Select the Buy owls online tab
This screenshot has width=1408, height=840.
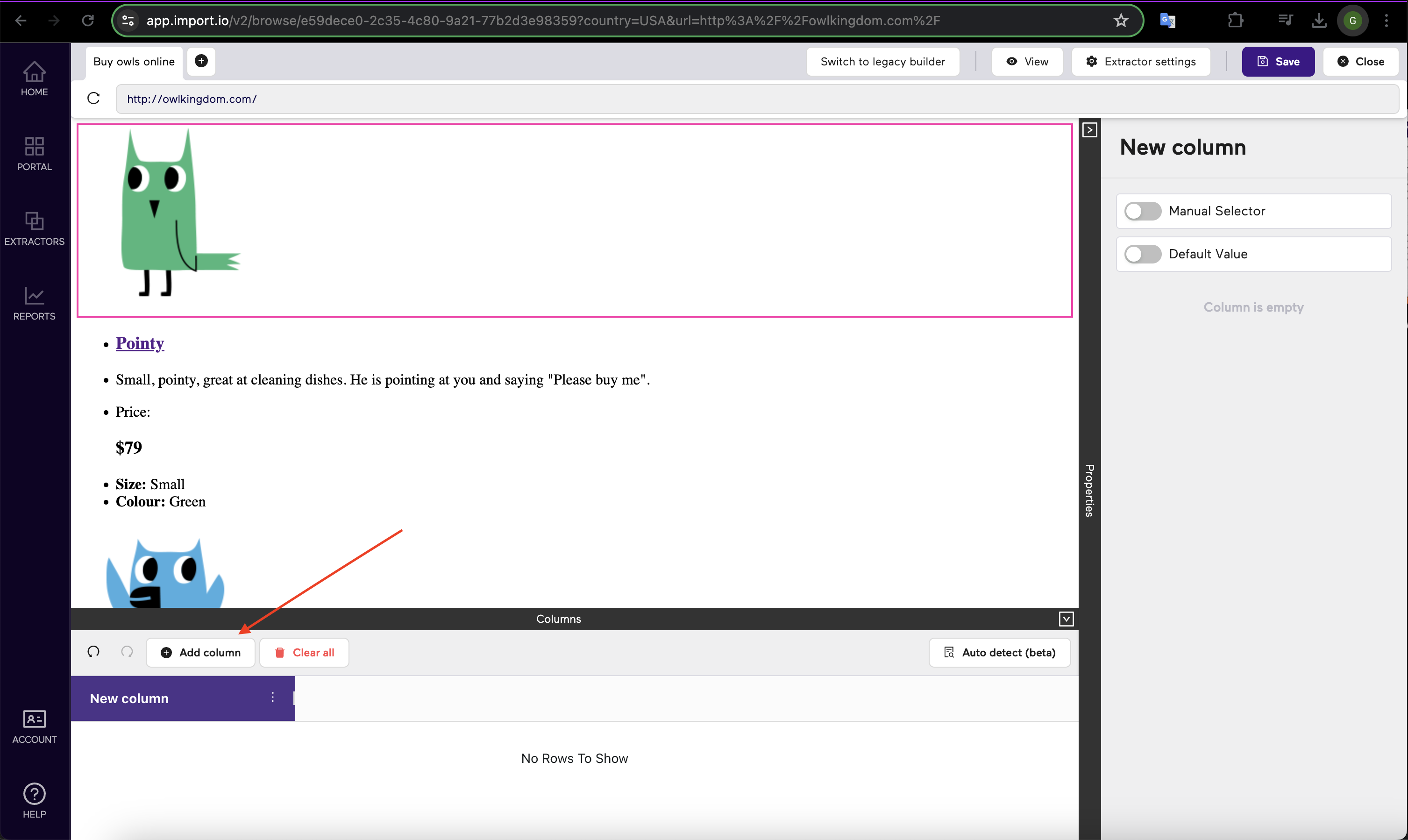click(x=134, y=62)
